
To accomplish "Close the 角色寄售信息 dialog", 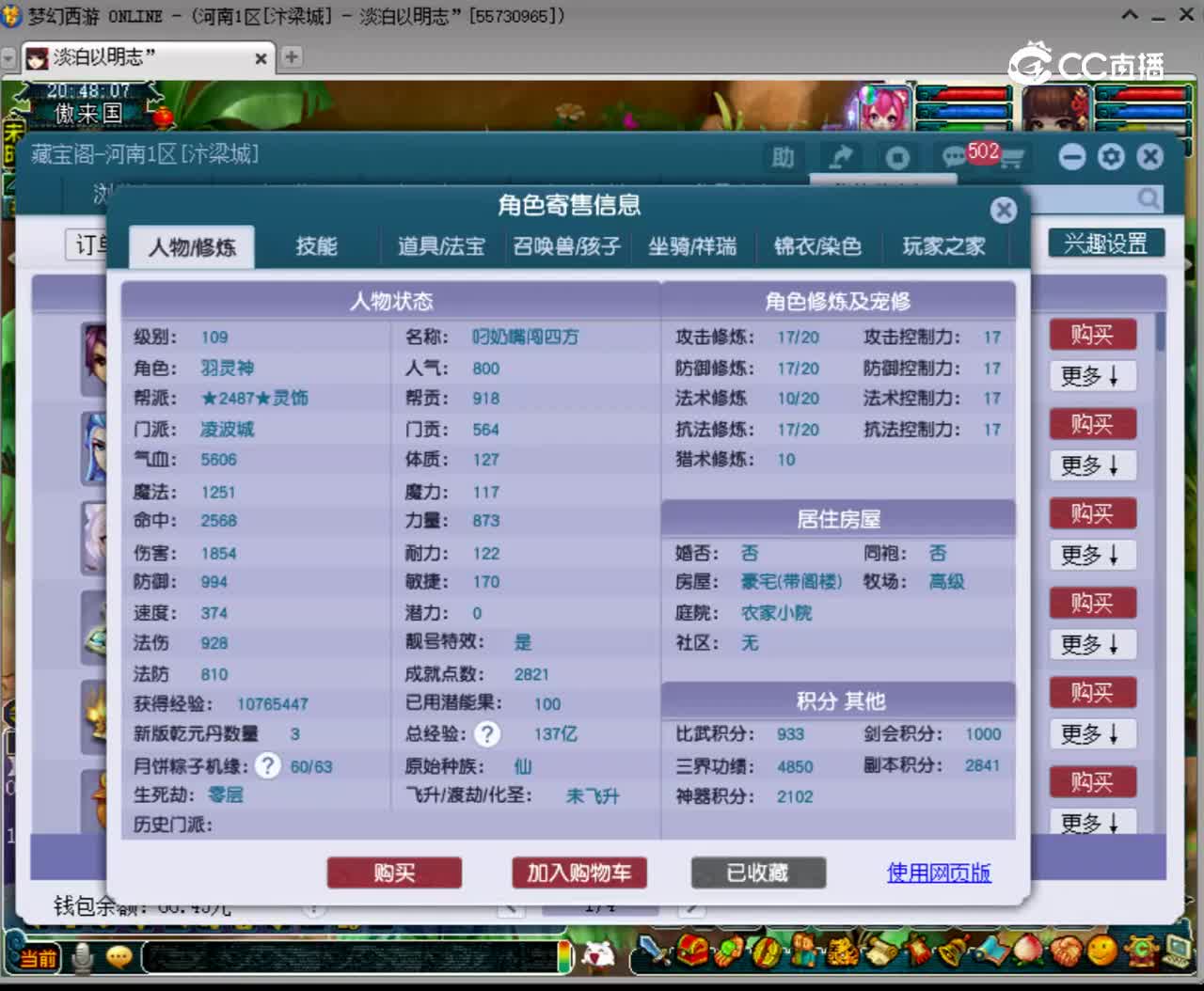I will pos(1004,210).
